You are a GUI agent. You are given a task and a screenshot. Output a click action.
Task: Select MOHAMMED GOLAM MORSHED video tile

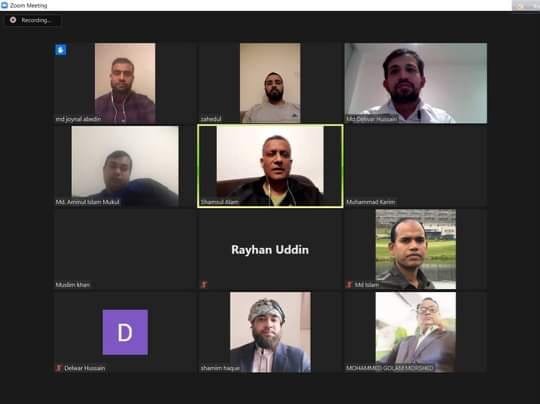click(416, 332)
